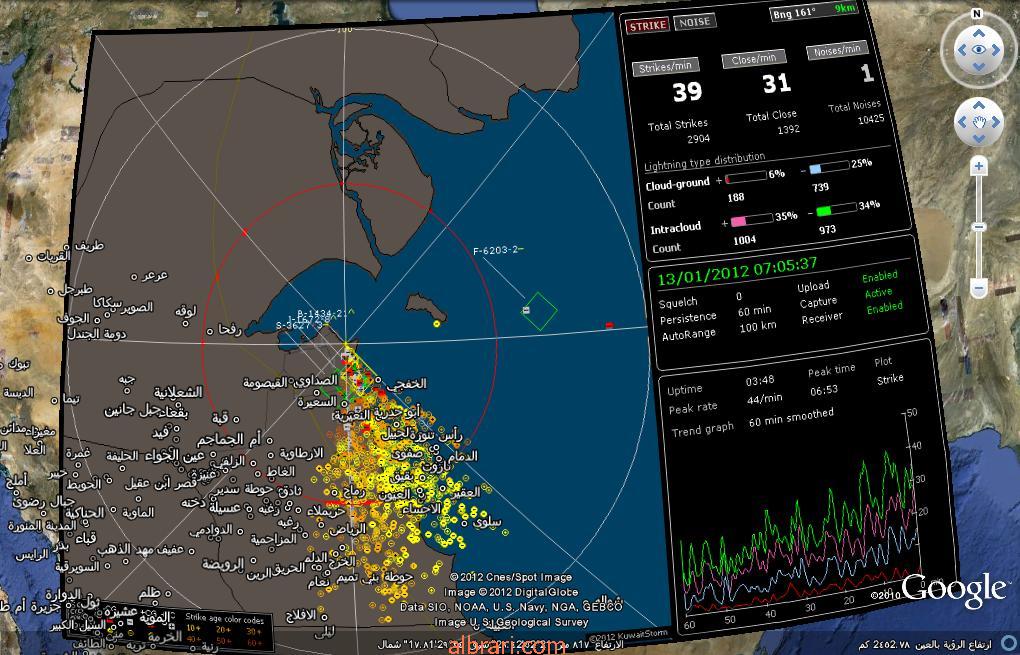The image size is (1020, 655).
Task: Click the Total Strikes value 2904
Action: point(698,139)
